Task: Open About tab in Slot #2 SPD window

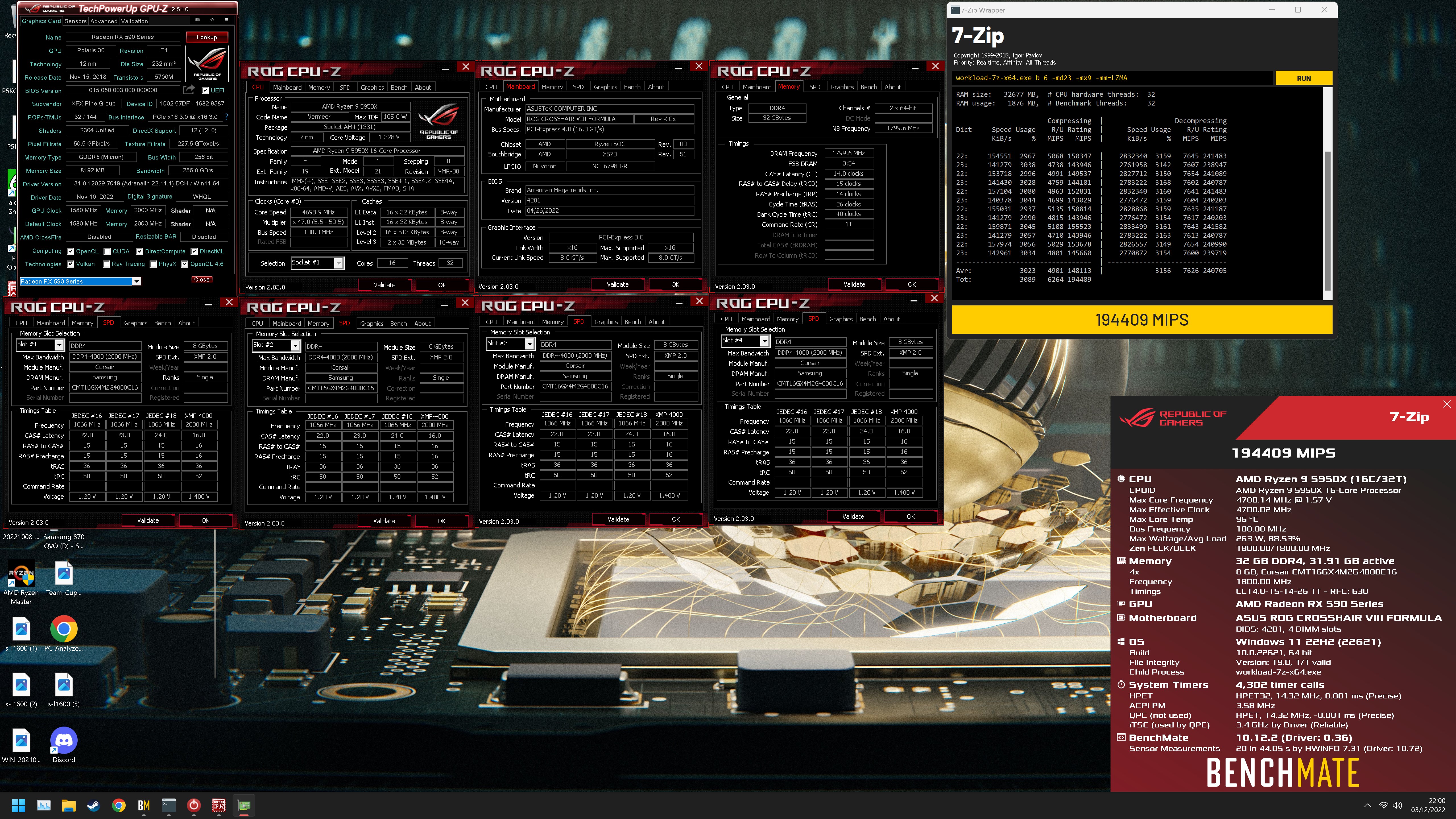Action: click(x=422, y=324)
